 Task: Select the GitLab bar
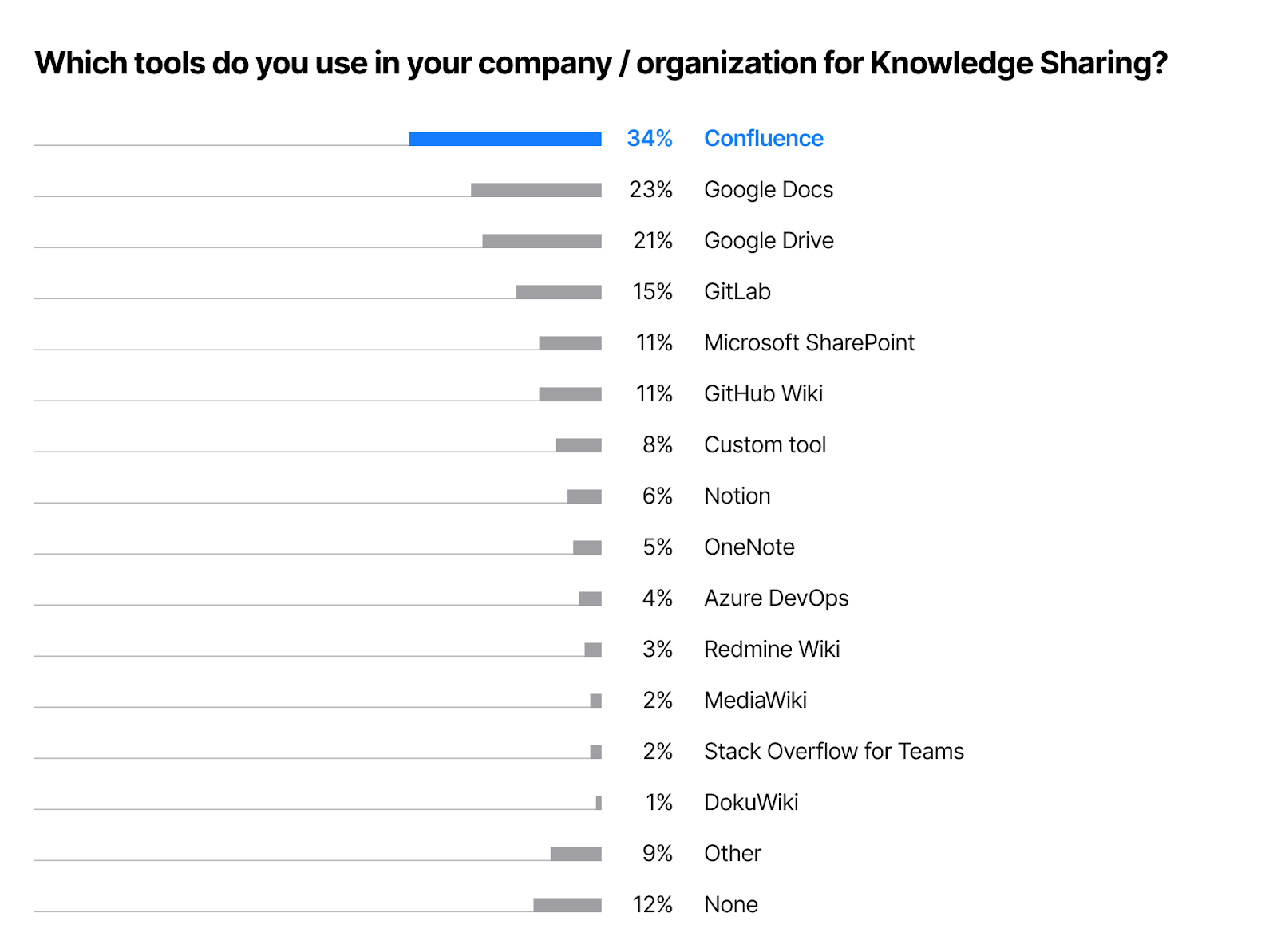[559, 292]
